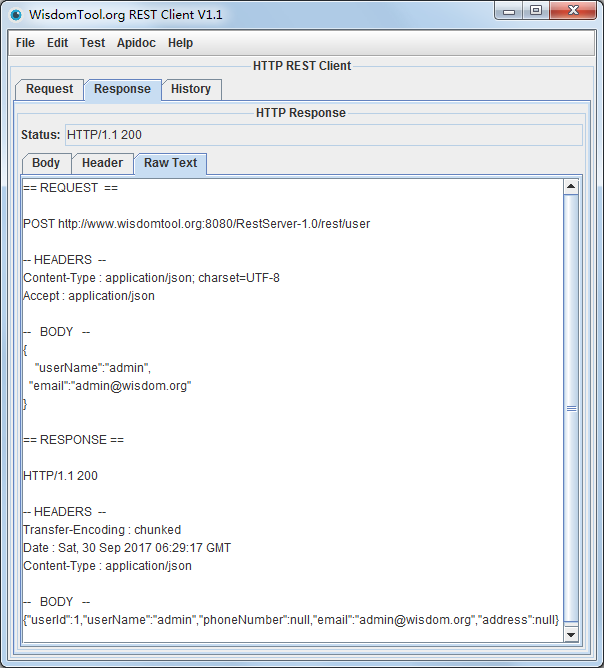
Task: Show the Header sub-tab
Action: click(102, 163)
